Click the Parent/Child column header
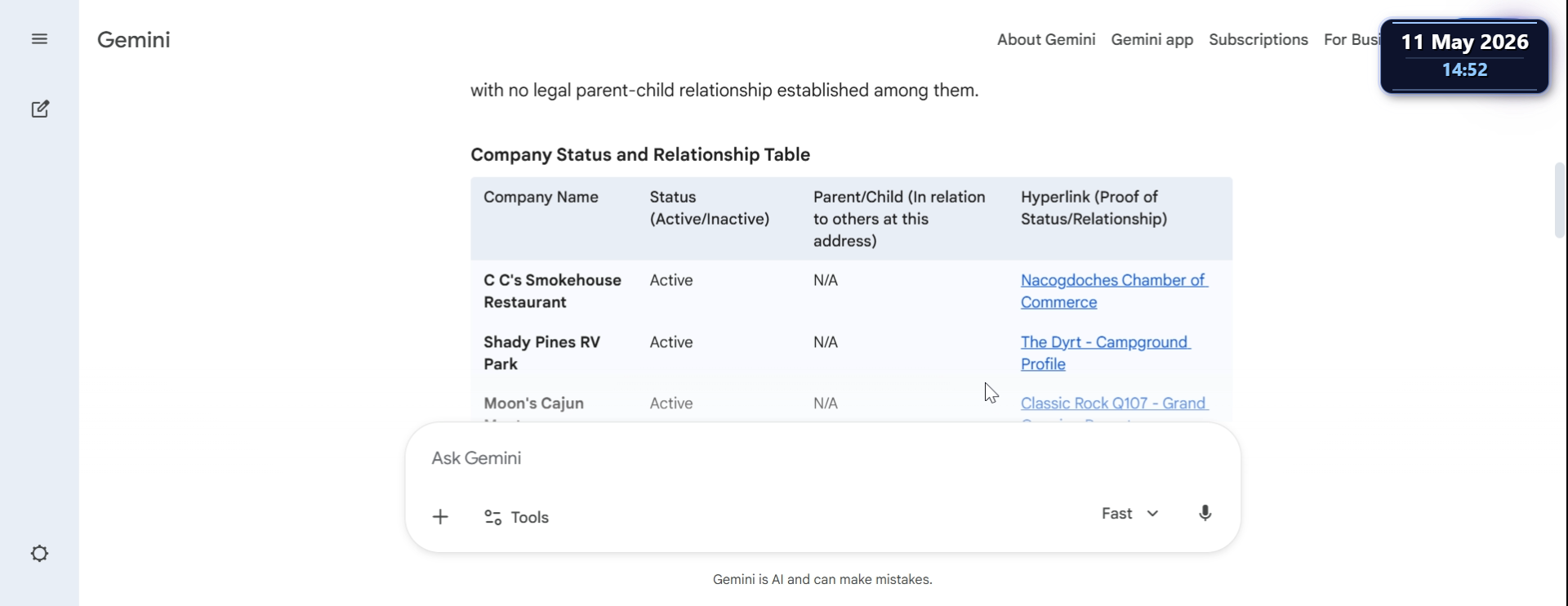 click(x=899, y=219)
